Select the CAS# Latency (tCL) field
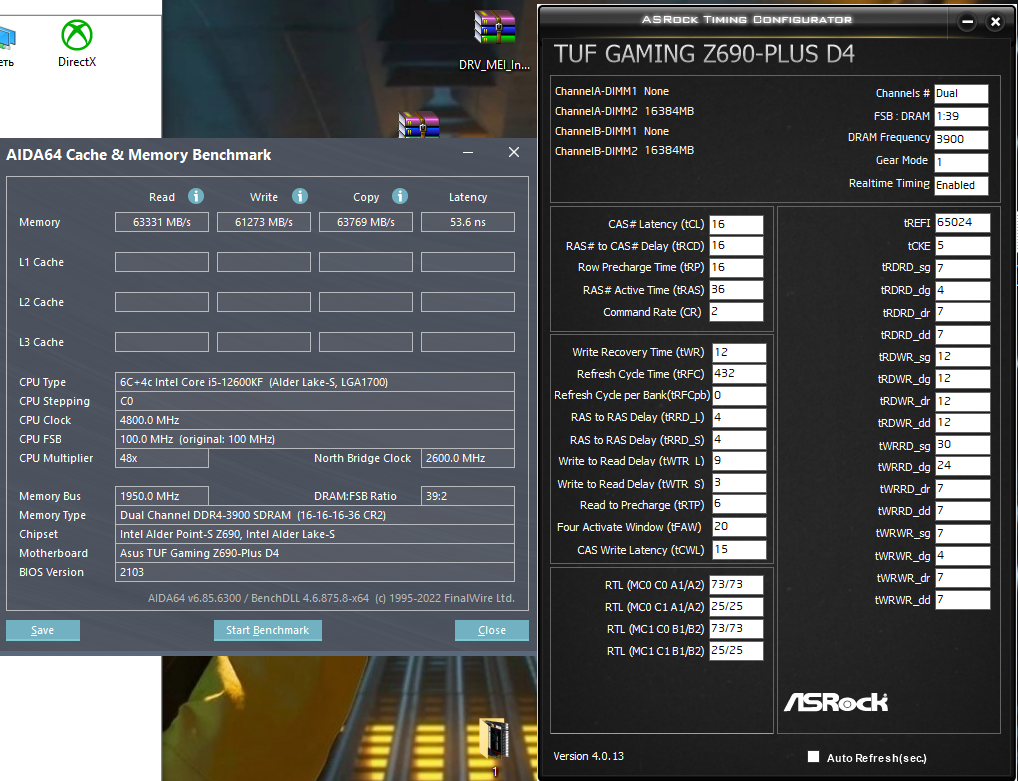The width and height of the screenshot is (1018, 781). 736,225
